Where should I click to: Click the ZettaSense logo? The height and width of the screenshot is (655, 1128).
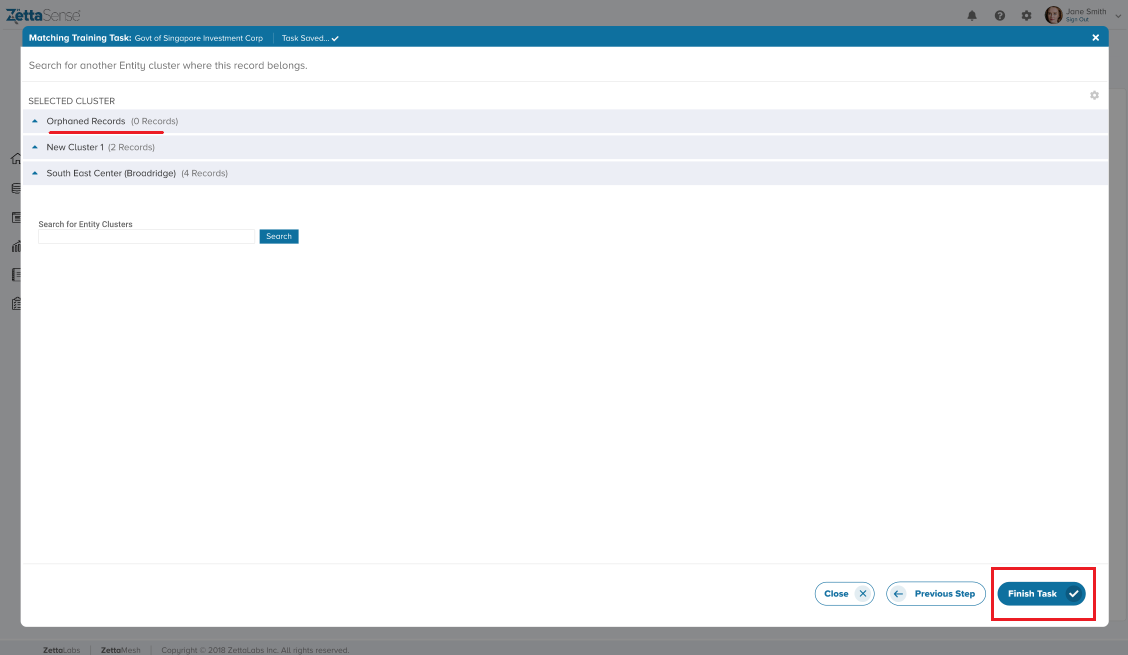tap(43, 14)
